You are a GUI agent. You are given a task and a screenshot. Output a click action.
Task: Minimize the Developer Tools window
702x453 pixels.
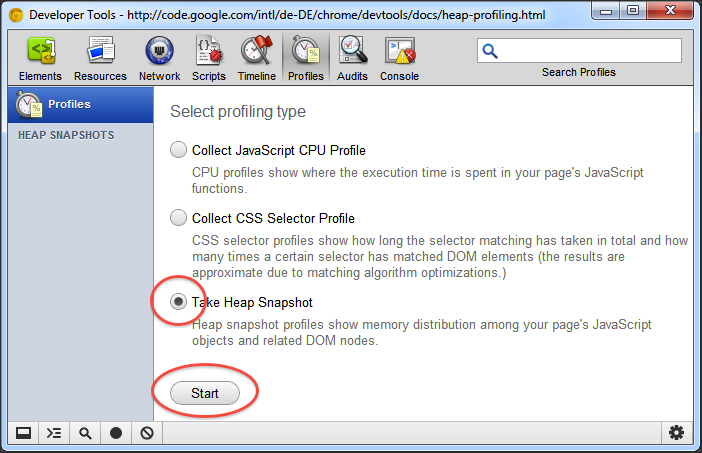[x=606, y=11]
